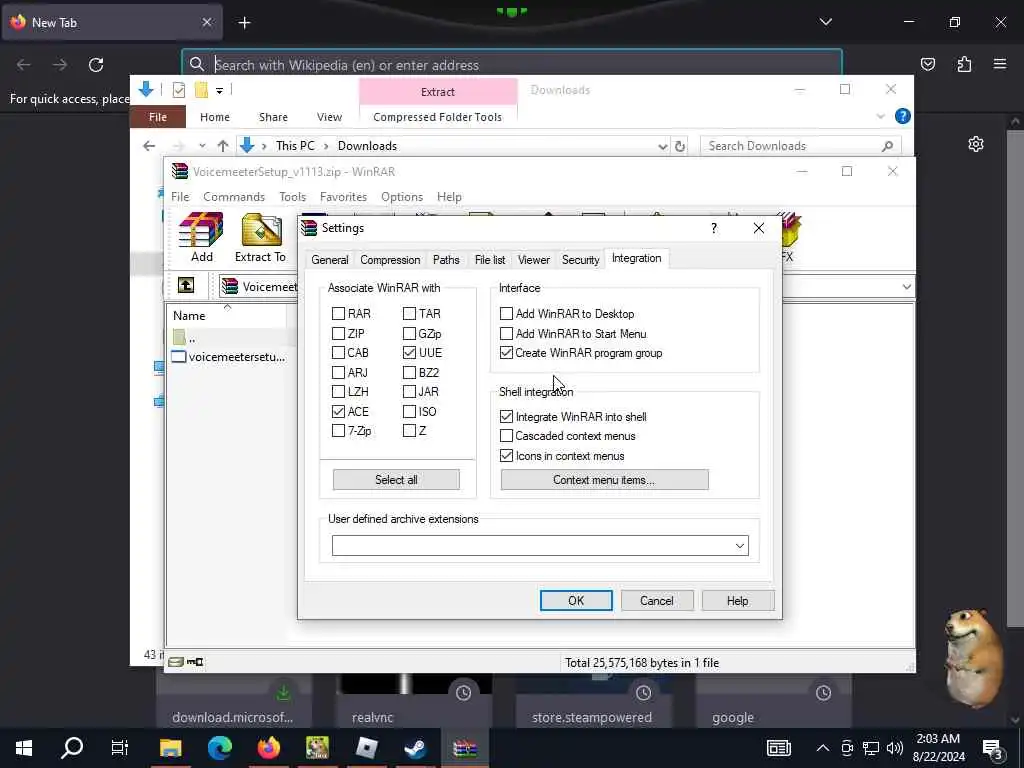1024x768 pixels.
Task: Expand the WinRAR address bar dropdown
Action: click(x=906, y=287)
